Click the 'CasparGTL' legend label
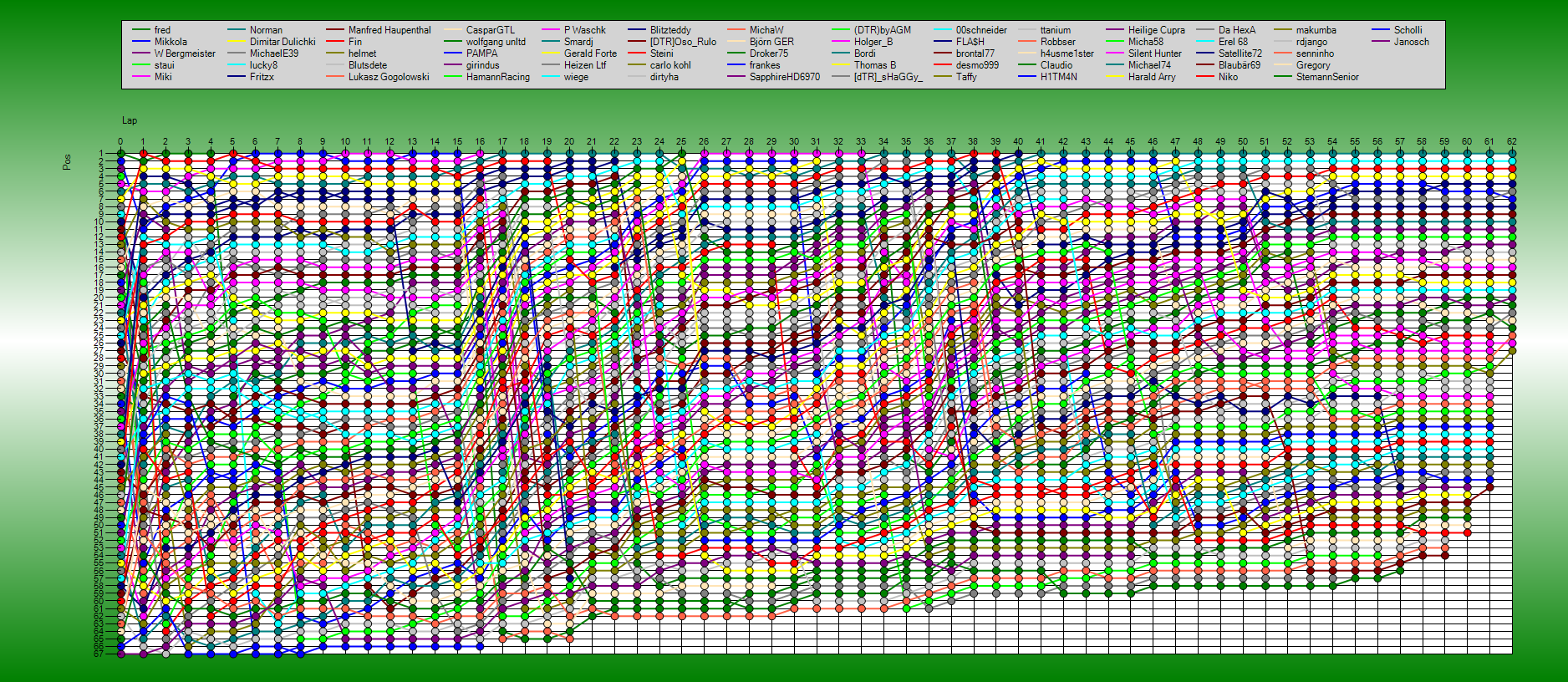The image size is (1568, 682). tap(491, 30)
